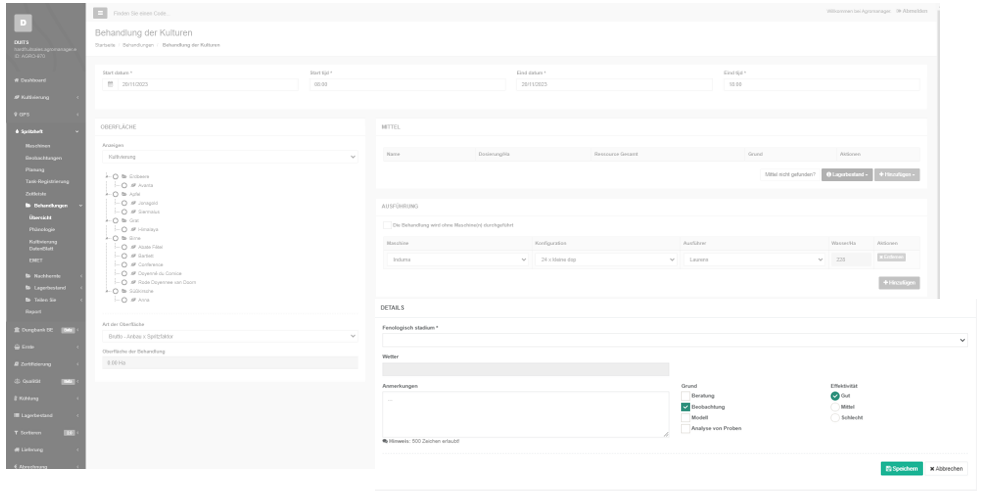984x499 pixels.
Task: Open the Maschine dropdown showing Induma
Action: pyautogui.click(x=457, y=259)
